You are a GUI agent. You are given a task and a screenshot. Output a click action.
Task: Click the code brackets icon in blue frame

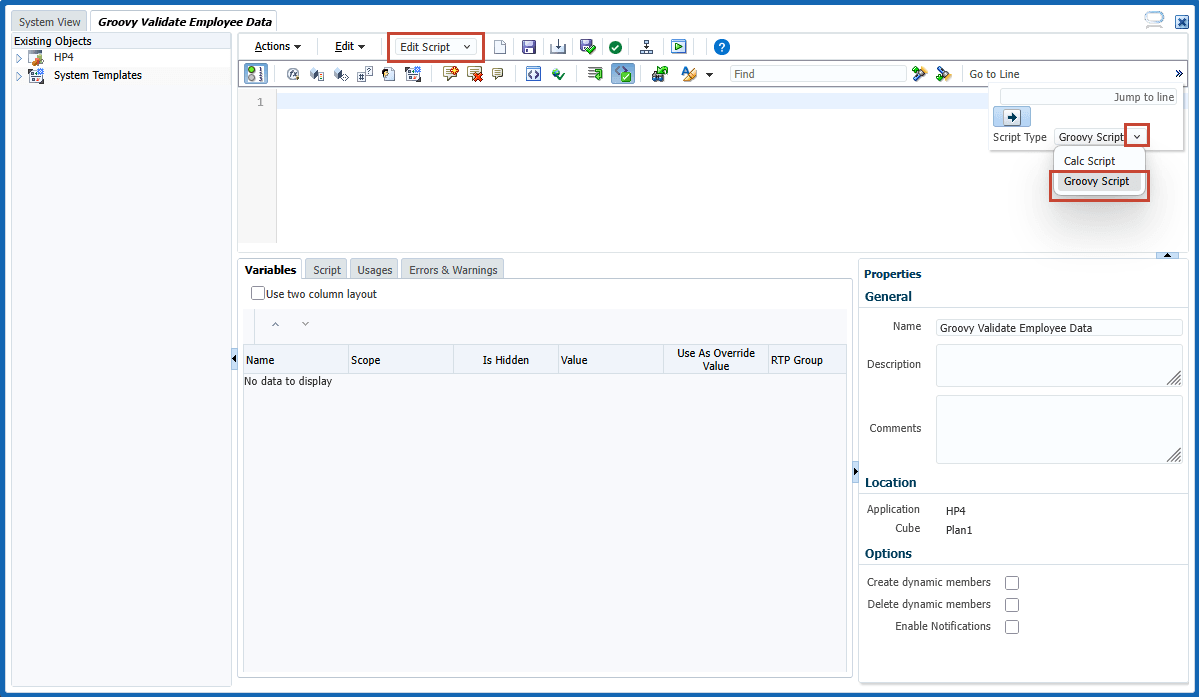point(534,74)
